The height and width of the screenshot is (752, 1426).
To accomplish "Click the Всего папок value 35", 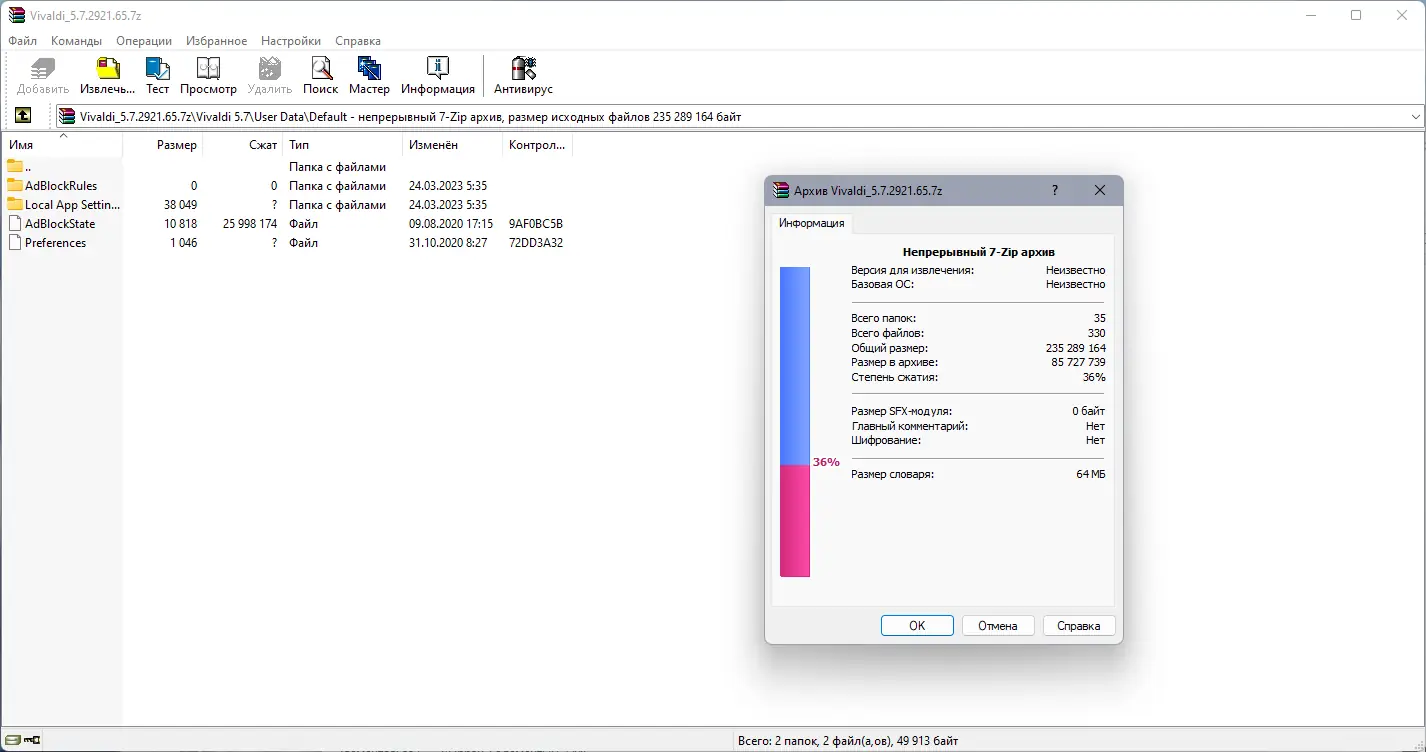I will (1100, 318).
